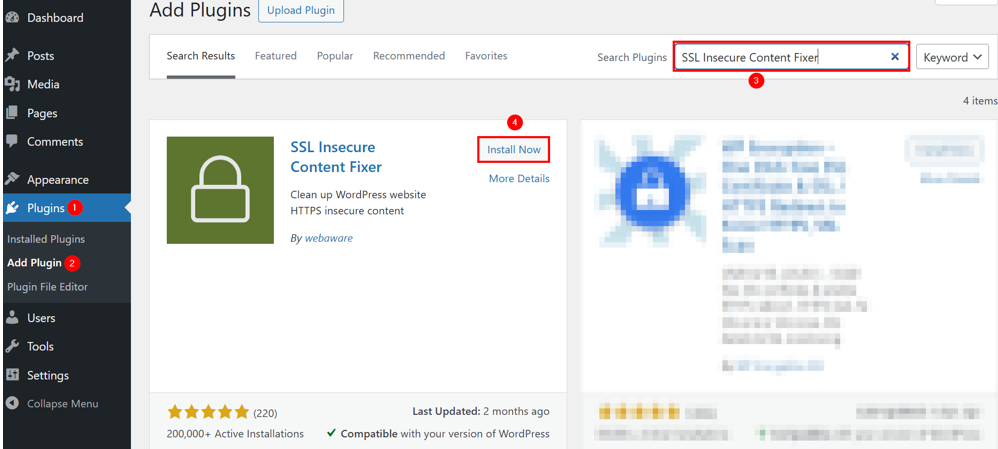
Task: Click the Comments speech bubble icon
Action: point(11,141)
